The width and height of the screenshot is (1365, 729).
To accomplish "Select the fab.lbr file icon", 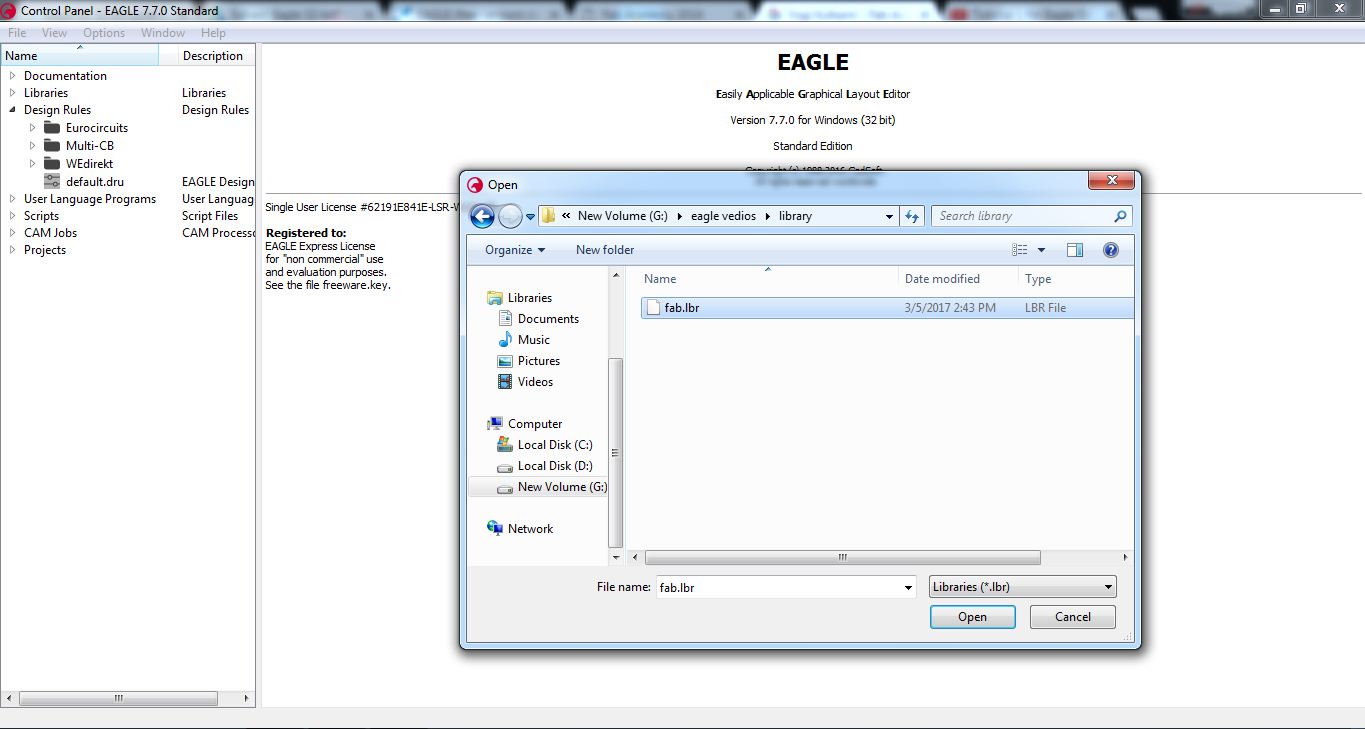I will pos(653,308).
